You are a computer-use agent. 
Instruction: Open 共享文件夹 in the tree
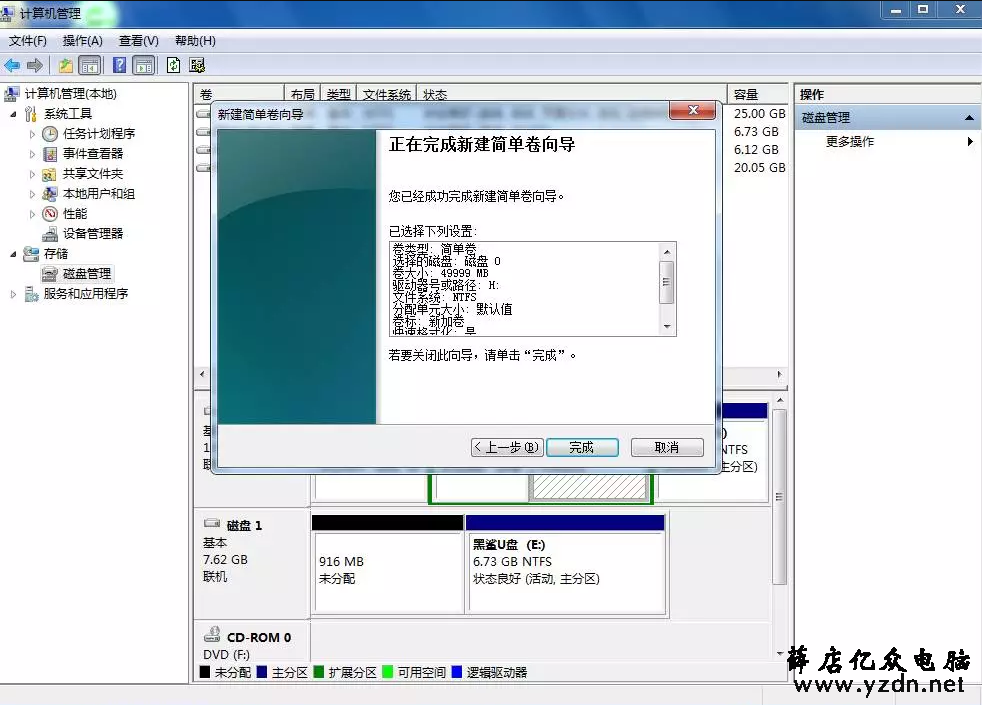point(93,174)
